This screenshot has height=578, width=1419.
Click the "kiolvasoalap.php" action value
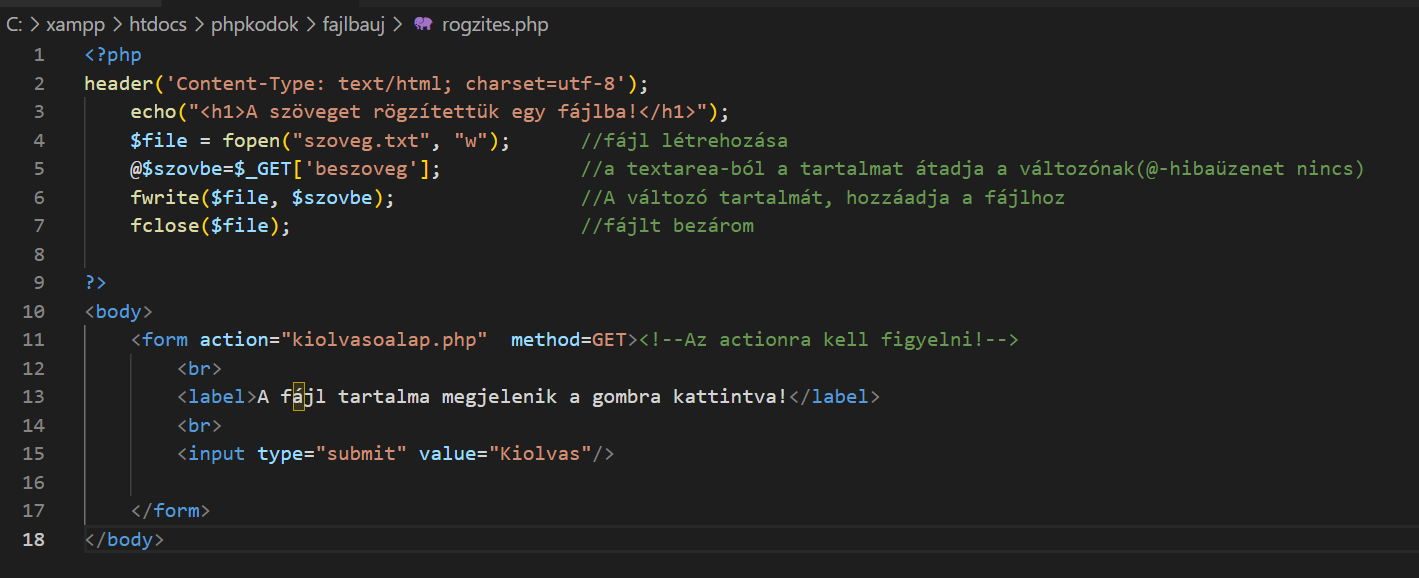pyautogui.click(x=383, y=340)
